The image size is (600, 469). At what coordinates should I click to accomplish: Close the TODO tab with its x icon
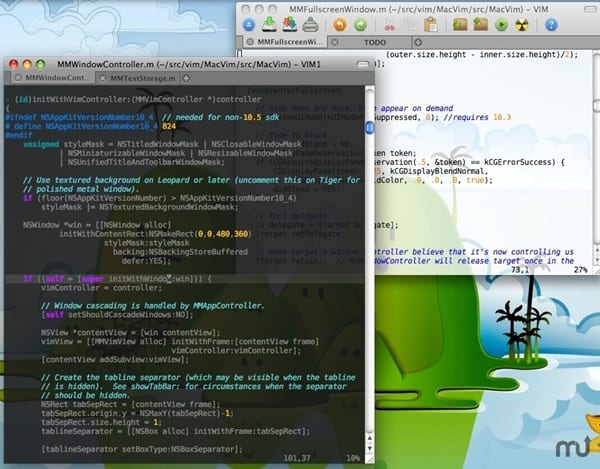point(334,42)
